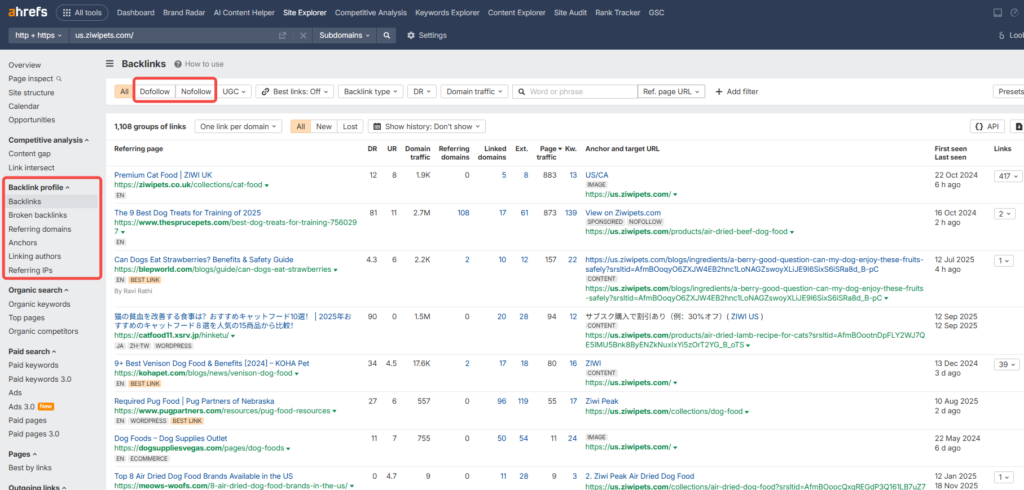This screenshot has height=490, width=1024.
Task: Open Show history: Don't show dropdown
Action: click(427, 126)
